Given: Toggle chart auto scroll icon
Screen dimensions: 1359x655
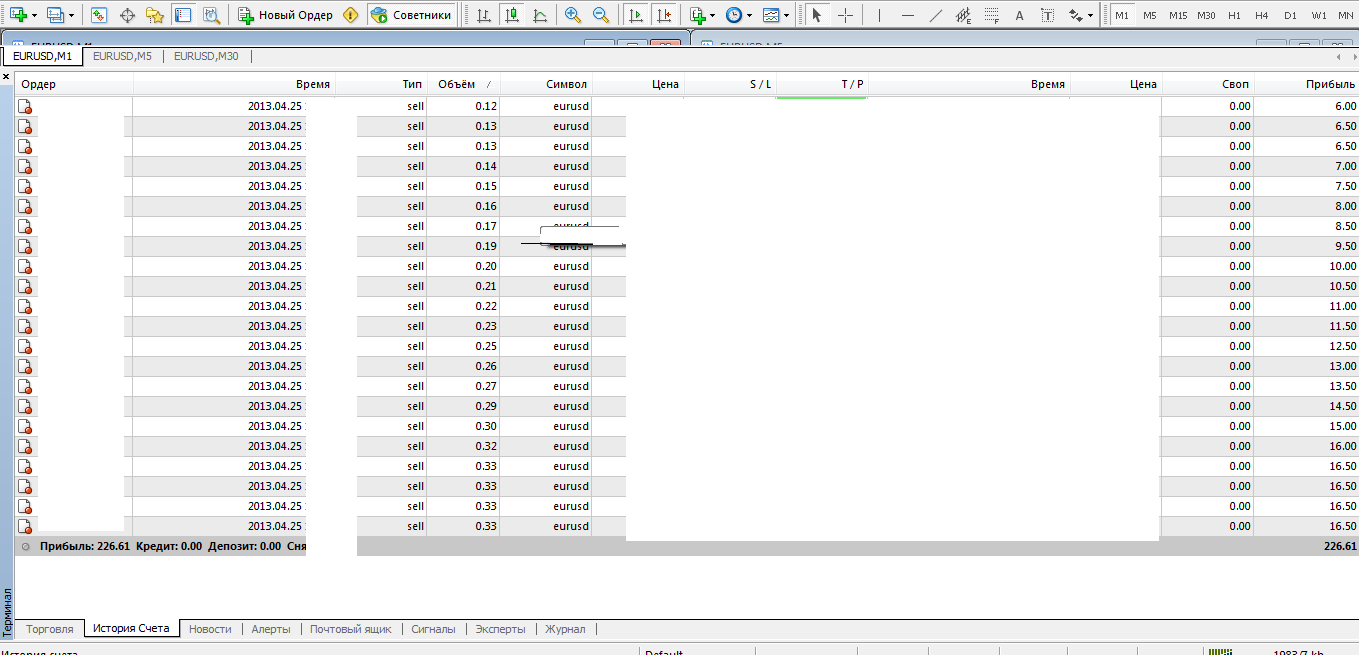Looking at the screenshot, I should tap(635, 15).
